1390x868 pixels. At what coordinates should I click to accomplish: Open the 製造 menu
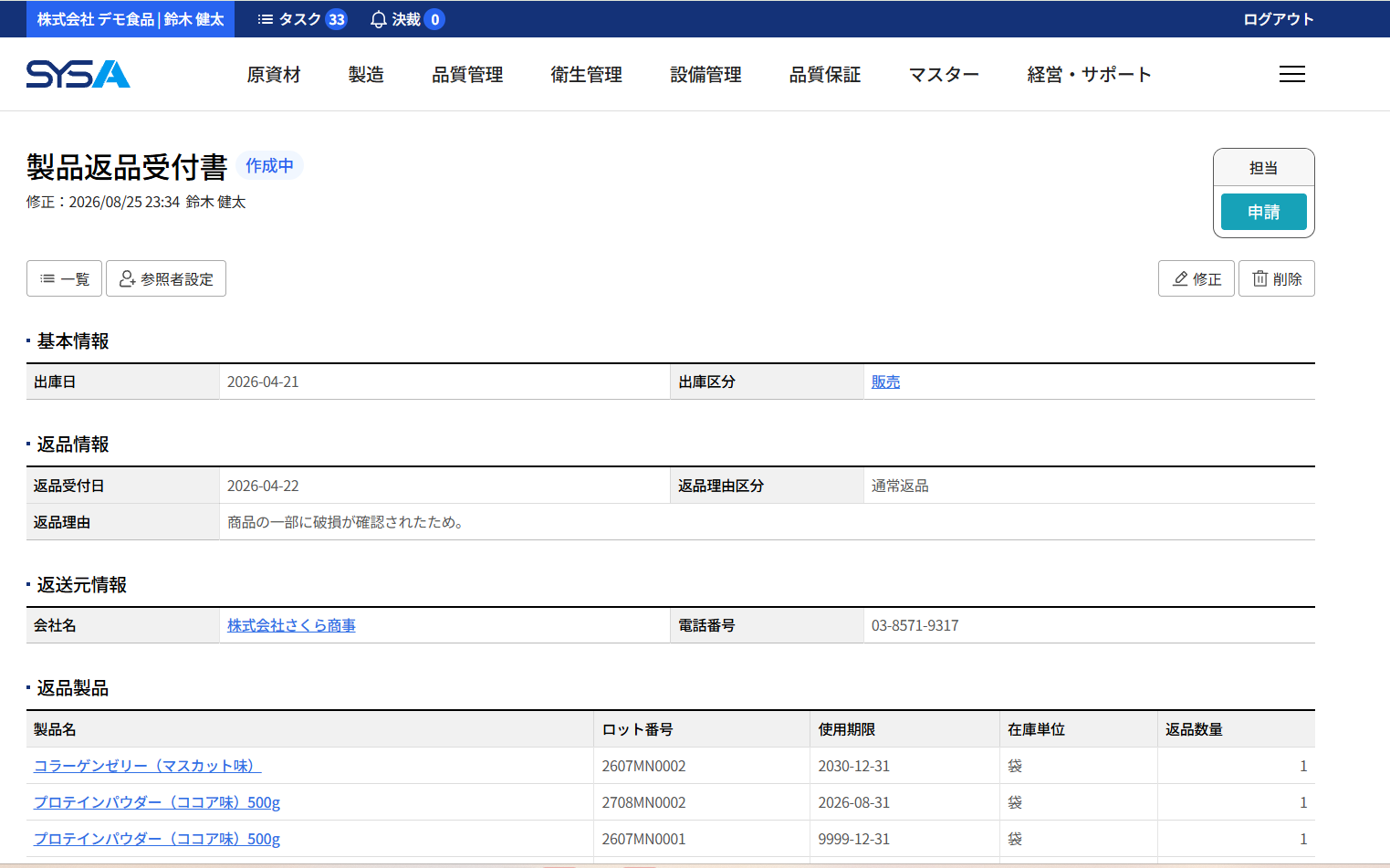click(x=366, y=75)
